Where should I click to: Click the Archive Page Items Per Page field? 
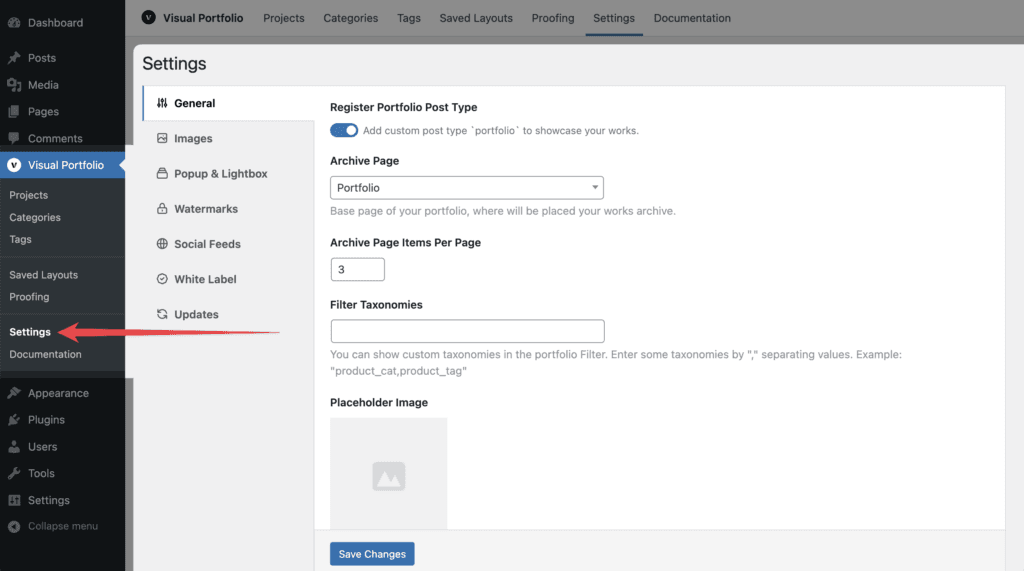(x=358, y=269)
